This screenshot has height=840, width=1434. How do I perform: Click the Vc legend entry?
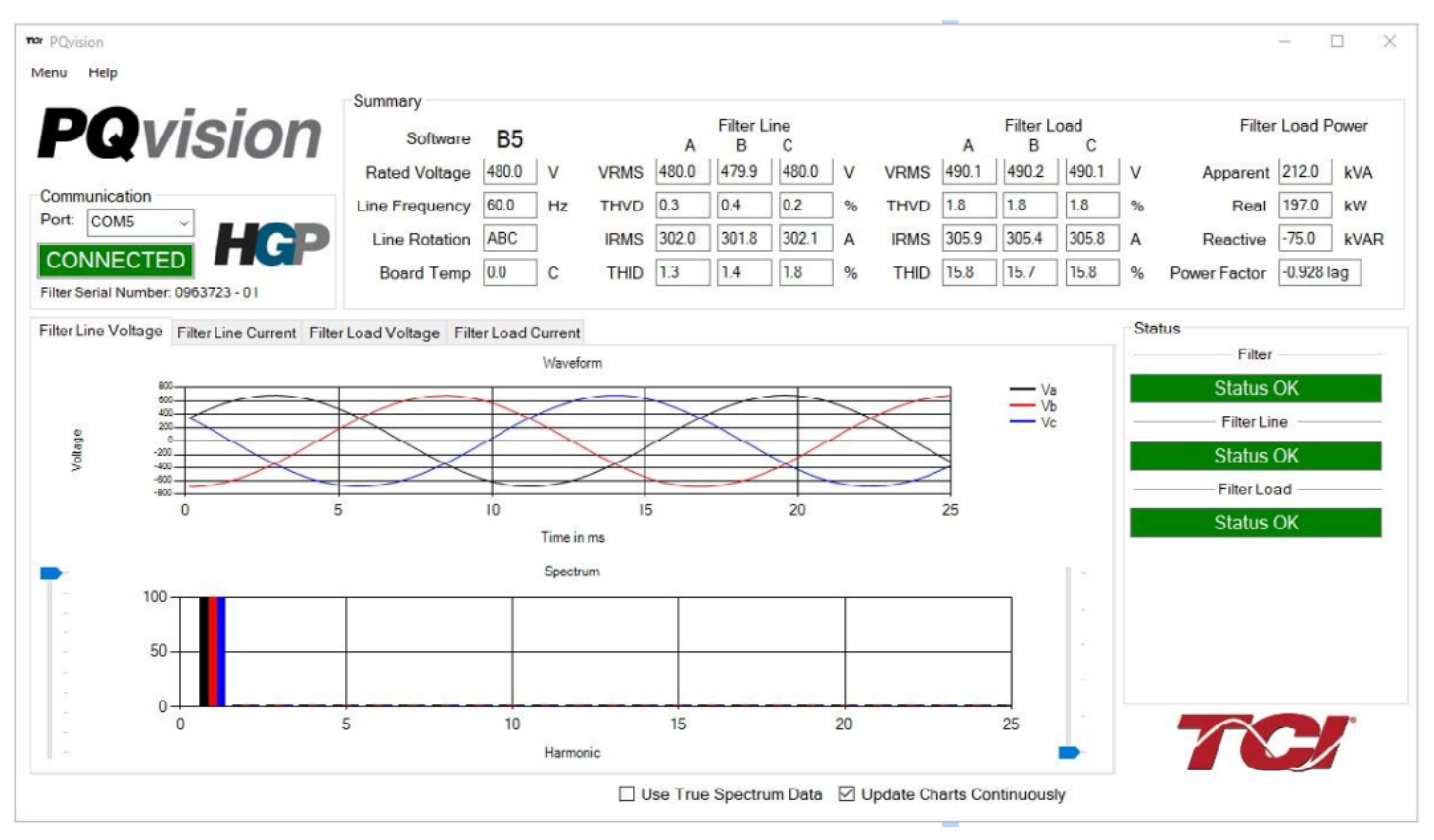click(1033, 422)
